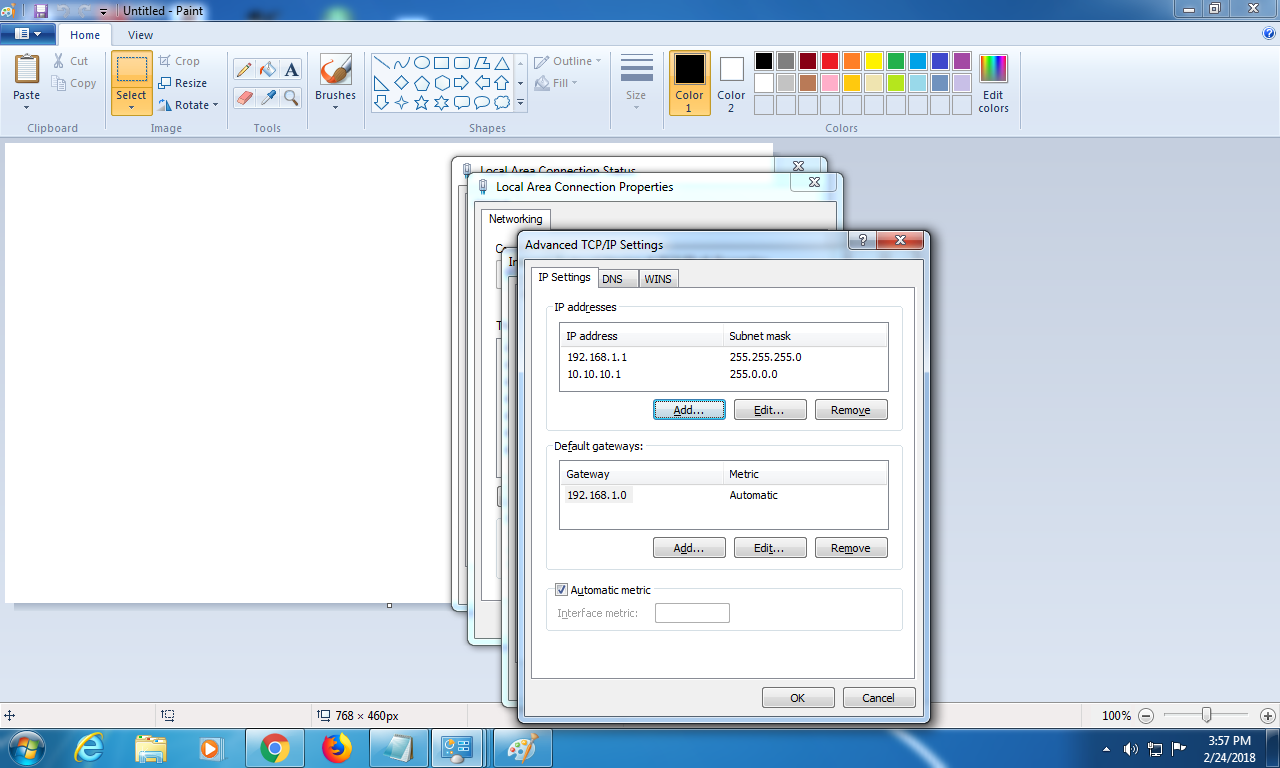The height and width of the screenshot is (768, 1280).
Task: Click Add under IP addresses
Action: coord(689,410)
